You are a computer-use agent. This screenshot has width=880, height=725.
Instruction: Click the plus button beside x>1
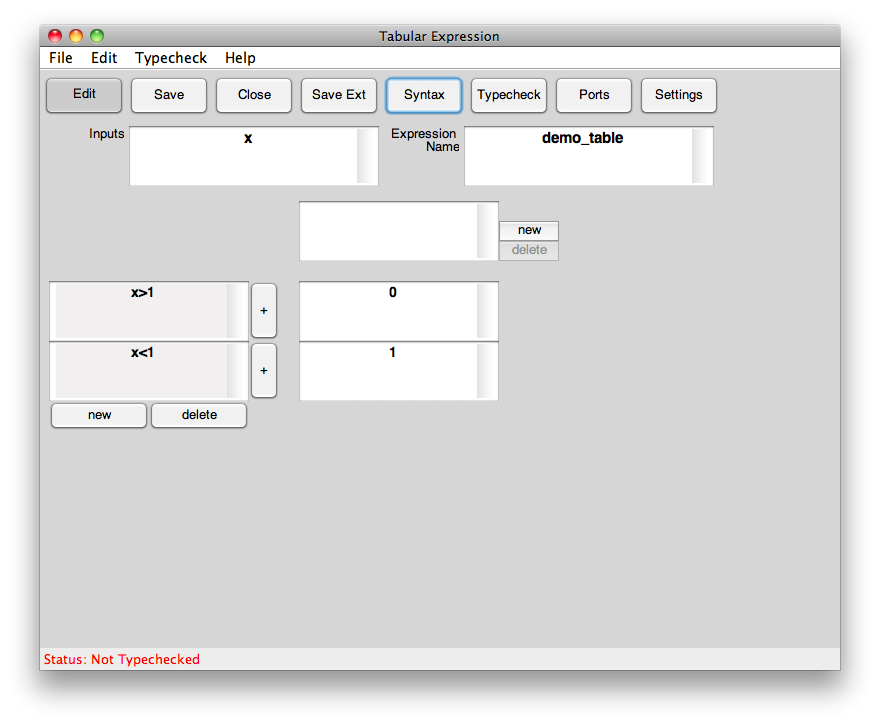pos(264,311)
